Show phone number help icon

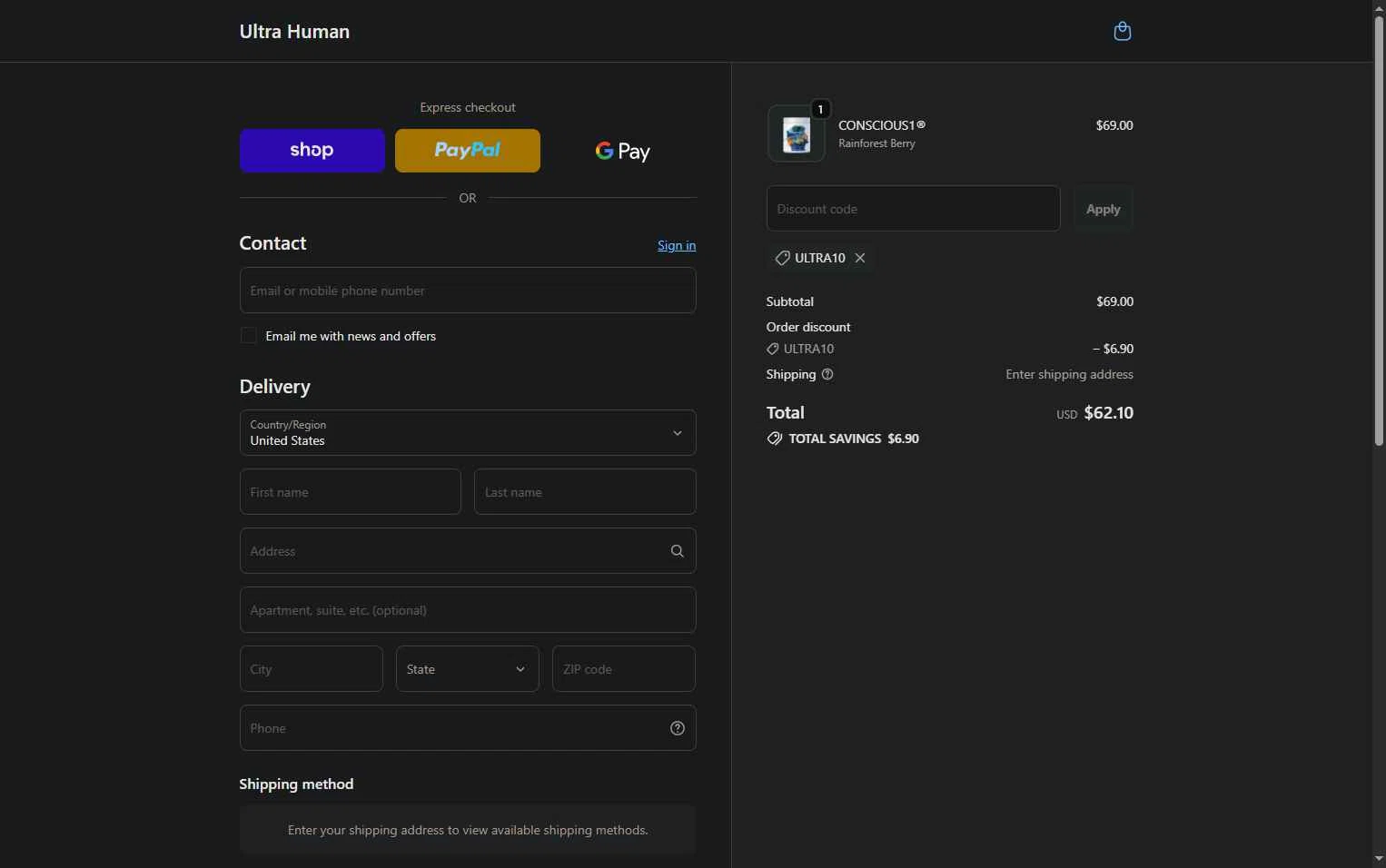pos(677,728)
